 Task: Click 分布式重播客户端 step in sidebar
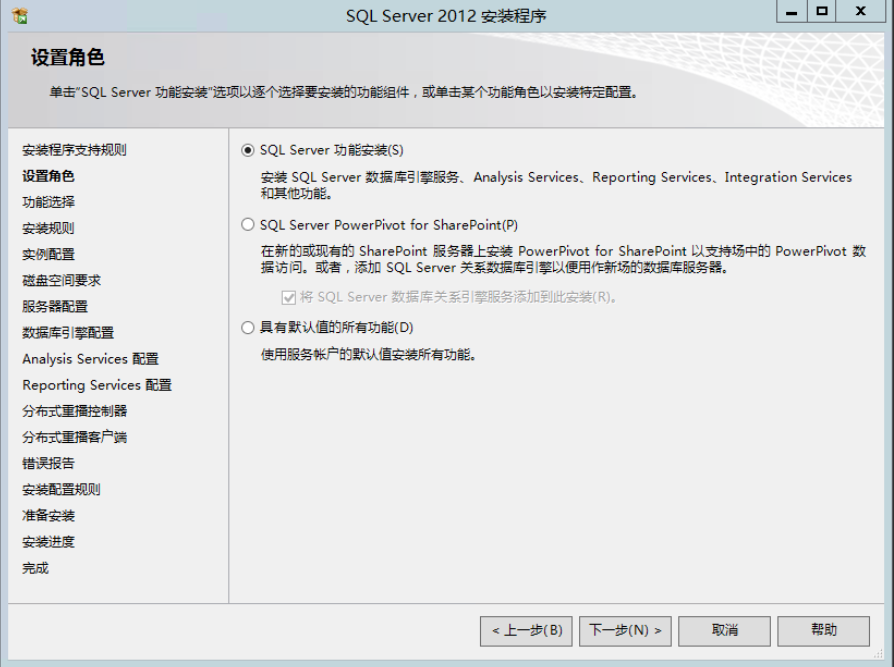point(74,438)
